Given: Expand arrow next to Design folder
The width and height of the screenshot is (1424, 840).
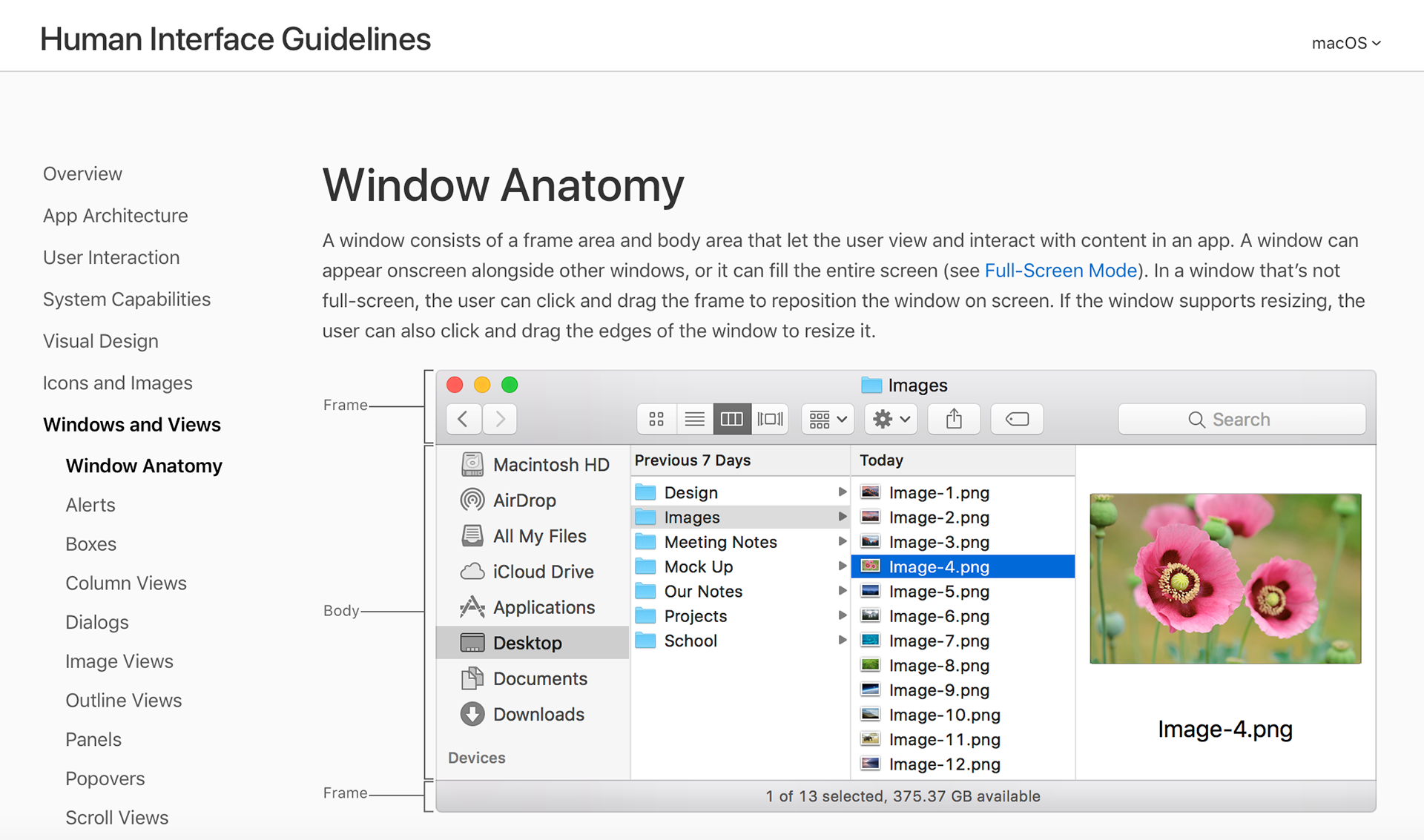Looking at the screenshot, I should tap(842, 492).
